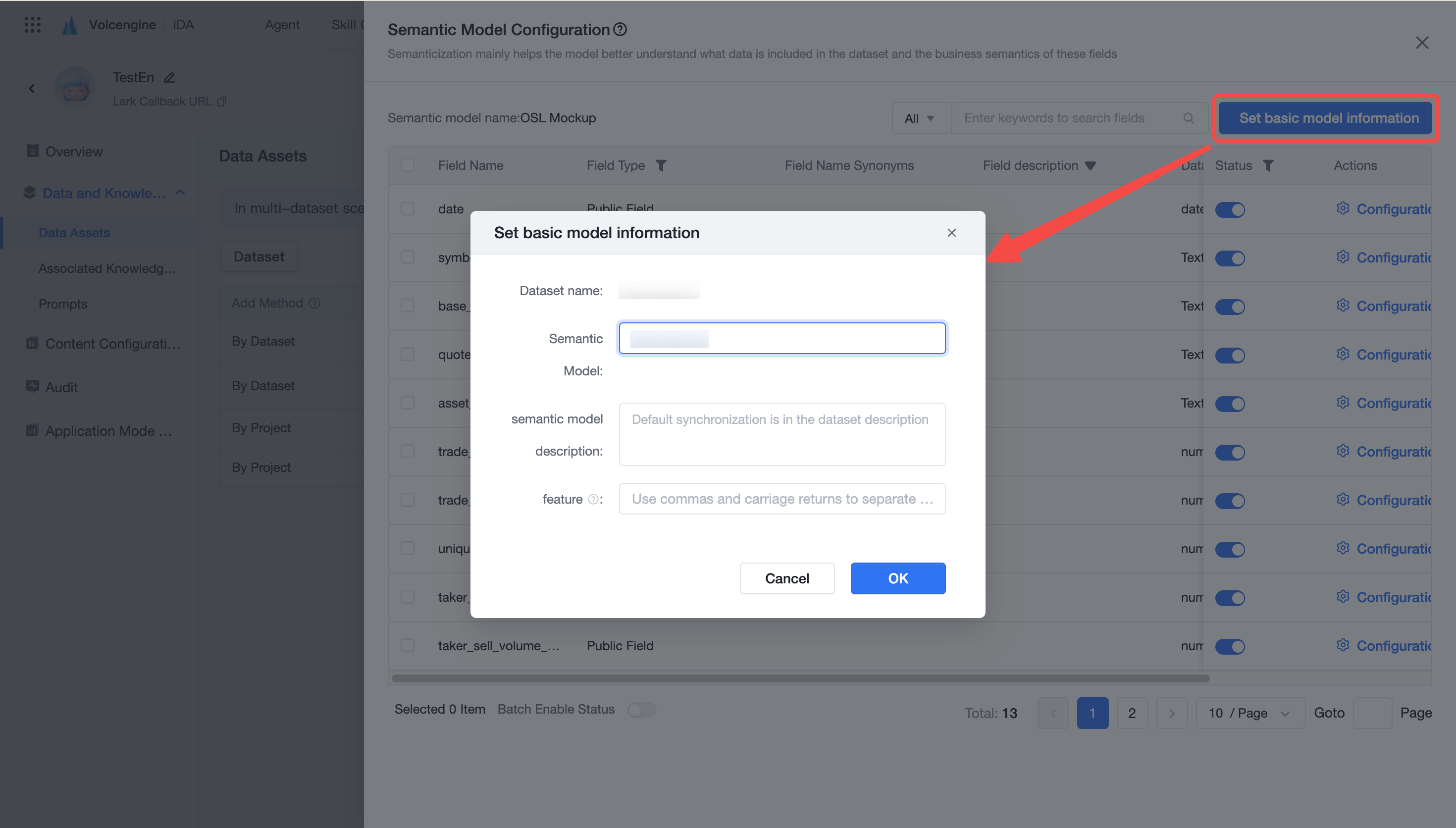Close the Set basic model information dialog
This screenshot has width=1456, height=828.
(951, 233)
